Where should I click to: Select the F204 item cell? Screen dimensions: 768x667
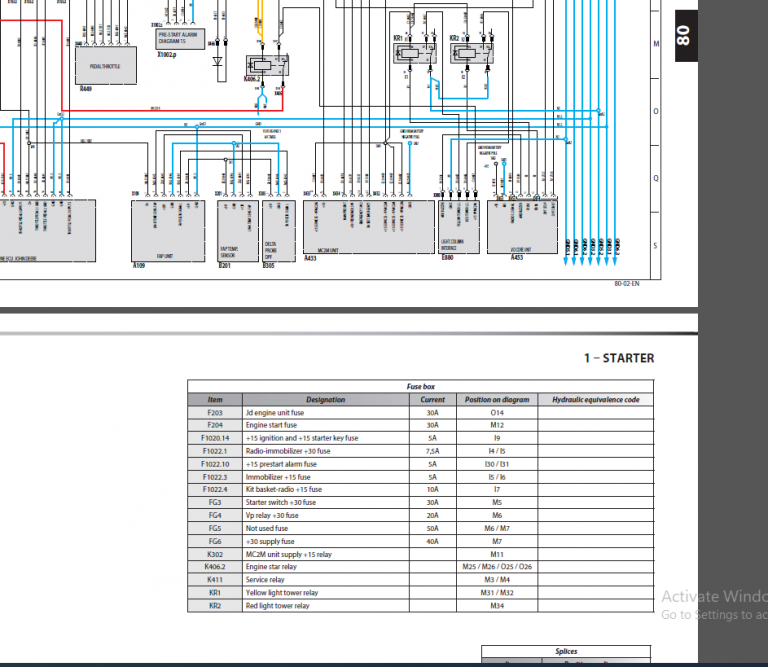click(x=215, y=425)
